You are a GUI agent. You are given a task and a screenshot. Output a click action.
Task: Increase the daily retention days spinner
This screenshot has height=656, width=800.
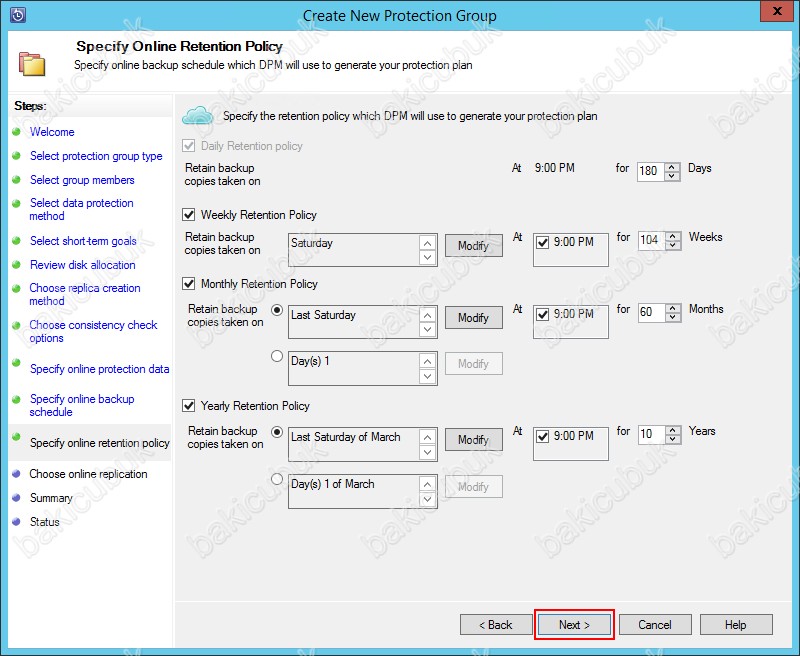pos(672,166)
